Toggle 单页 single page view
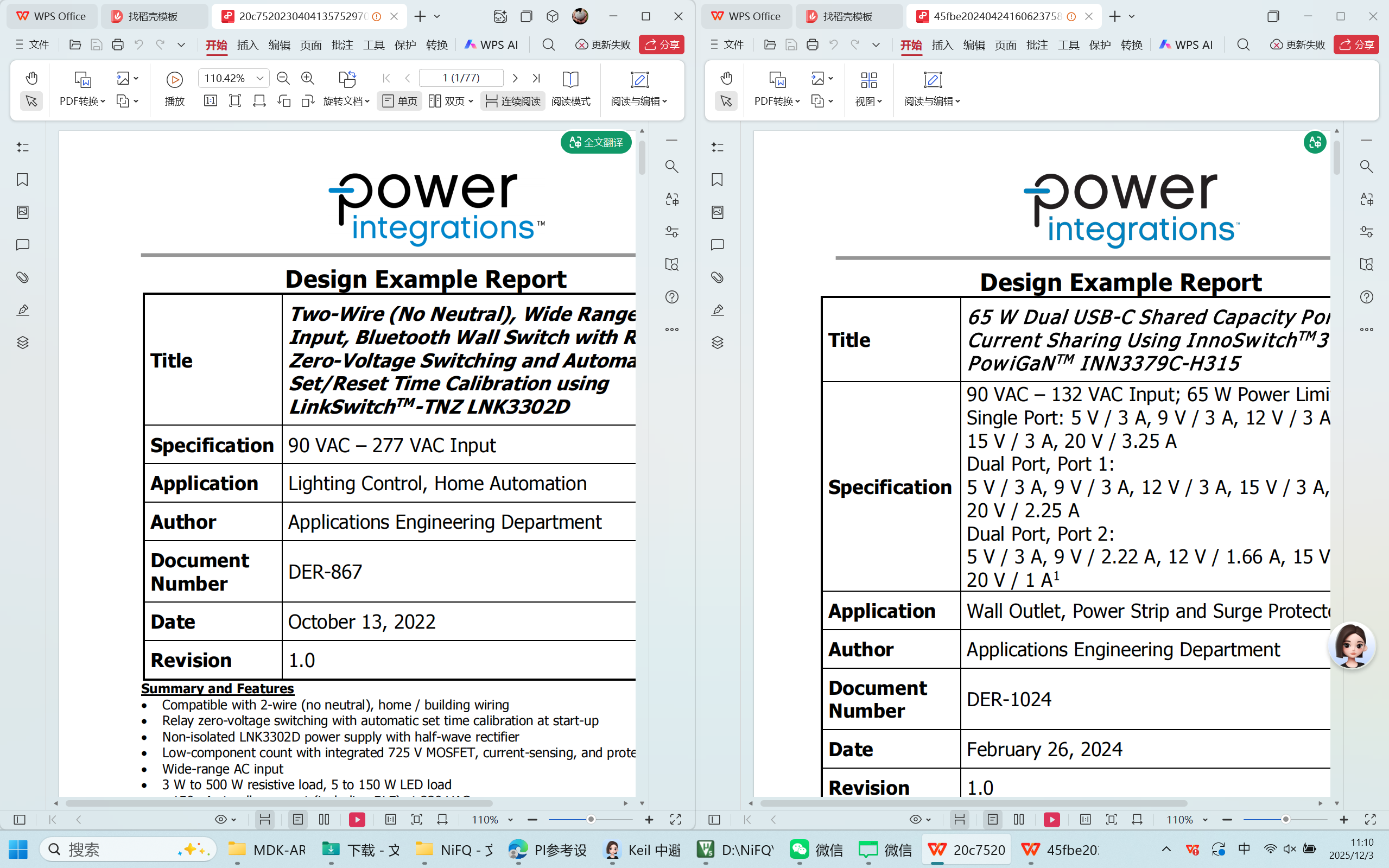 pos(400,101)
